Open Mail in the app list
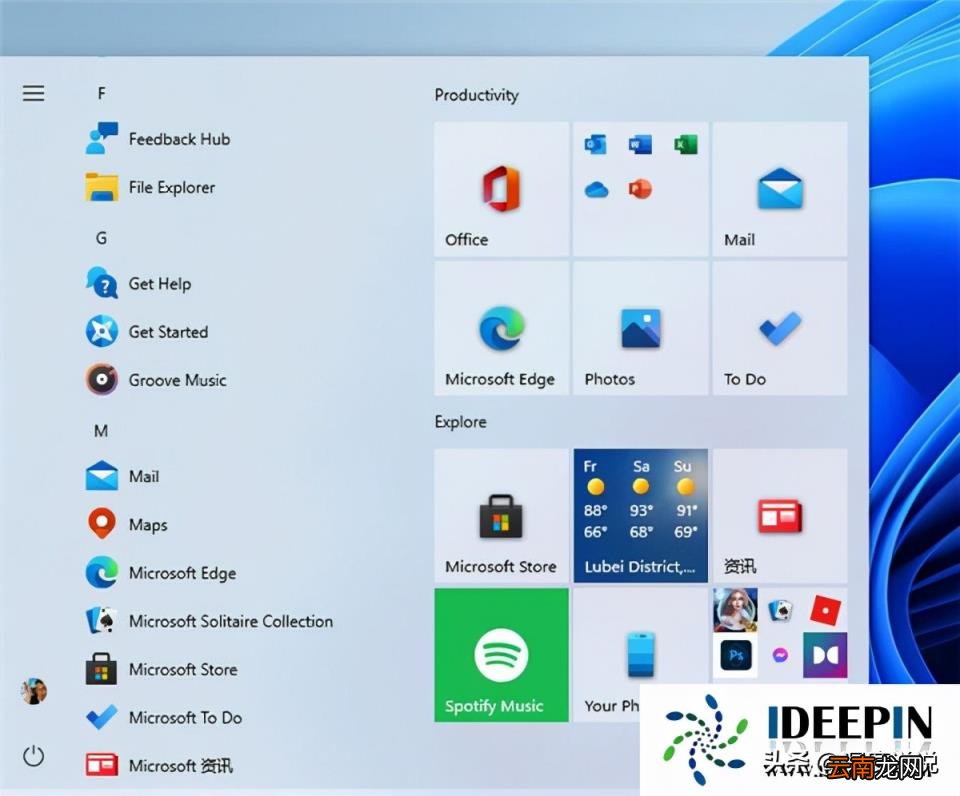Screen dimensions: 960x796 [122, 476]
